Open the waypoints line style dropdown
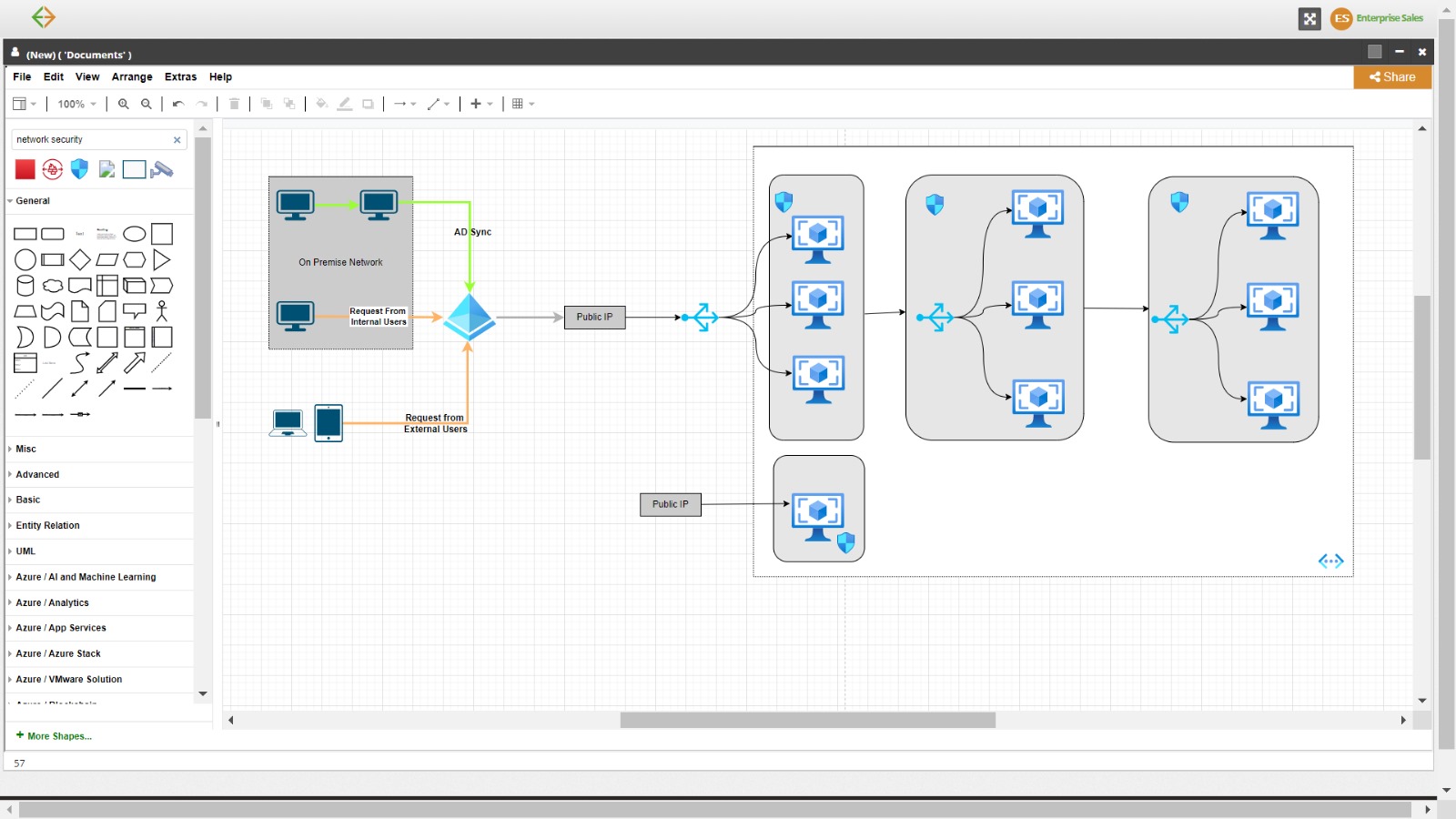The image size is (1456, 819). coord(439,104)
